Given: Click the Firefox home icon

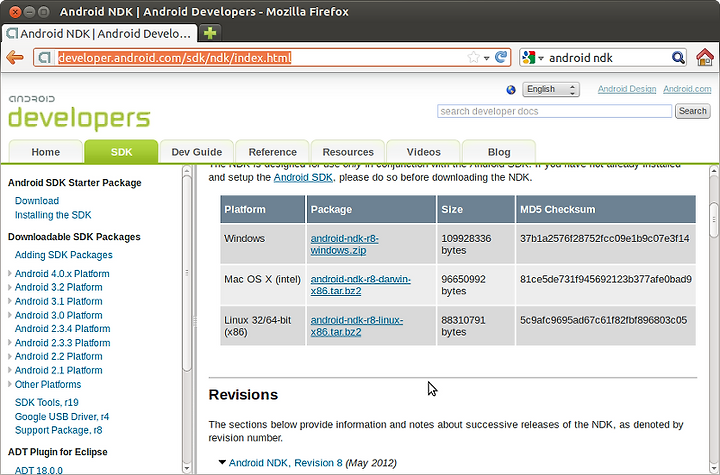Looking at the screenshot, I should point(704,58).
